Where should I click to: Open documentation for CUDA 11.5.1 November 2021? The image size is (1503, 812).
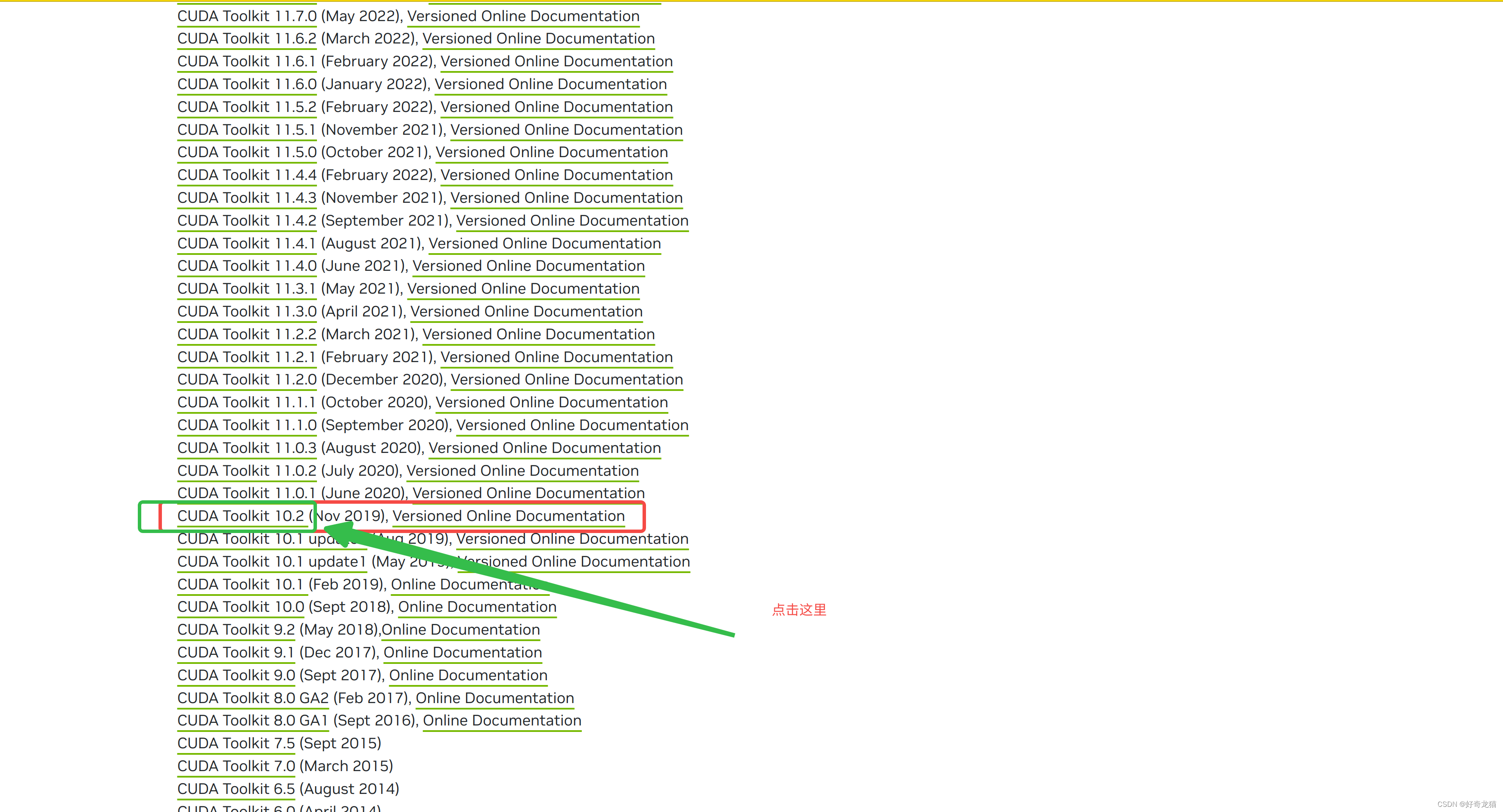click(x=567, y=130)
